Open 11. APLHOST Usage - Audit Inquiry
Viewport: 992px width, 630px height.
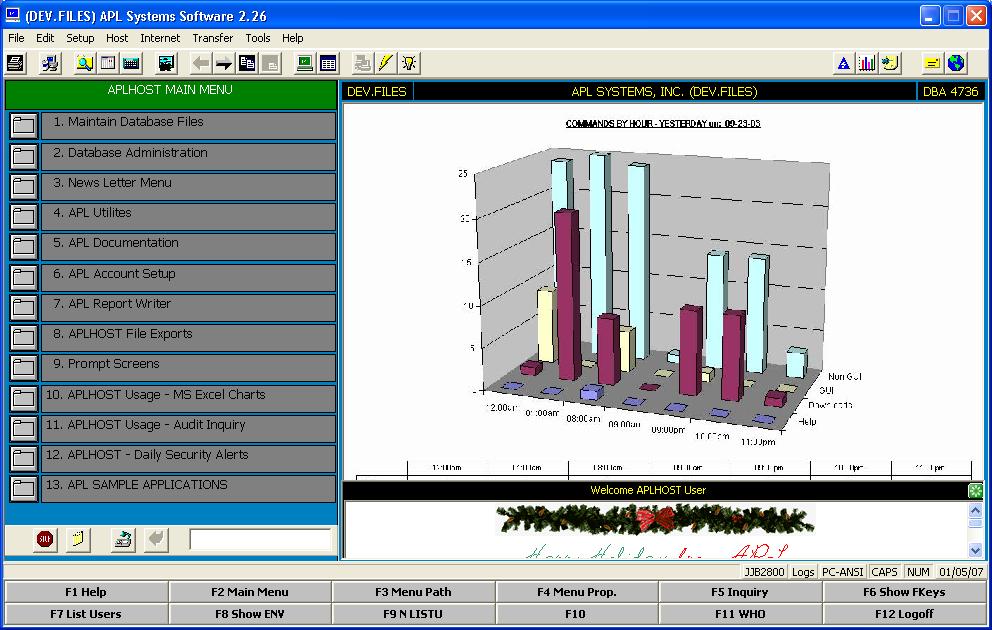coord(188,429)
